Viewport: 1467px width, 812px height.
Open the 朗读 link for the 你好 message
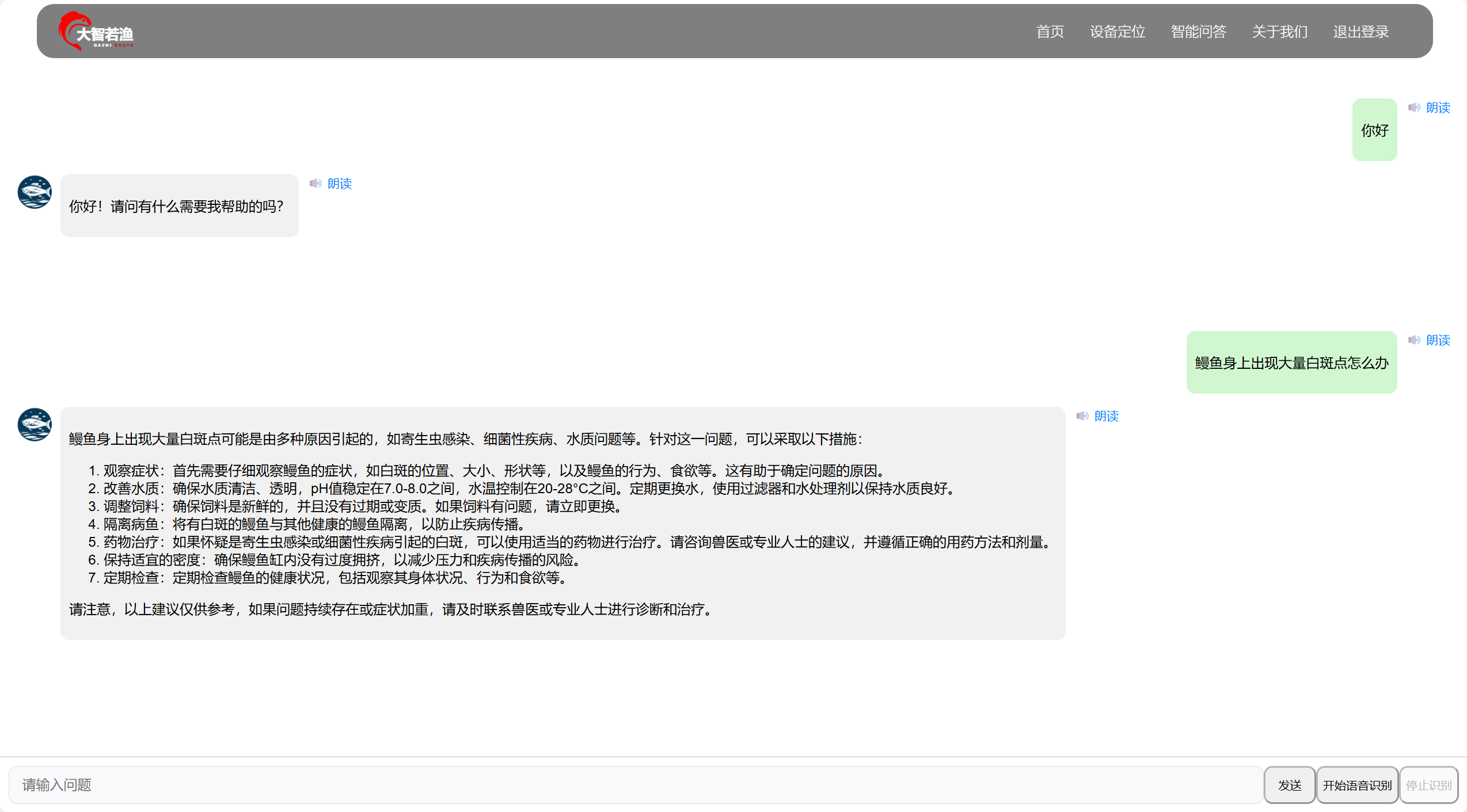tap(1438, 108)
